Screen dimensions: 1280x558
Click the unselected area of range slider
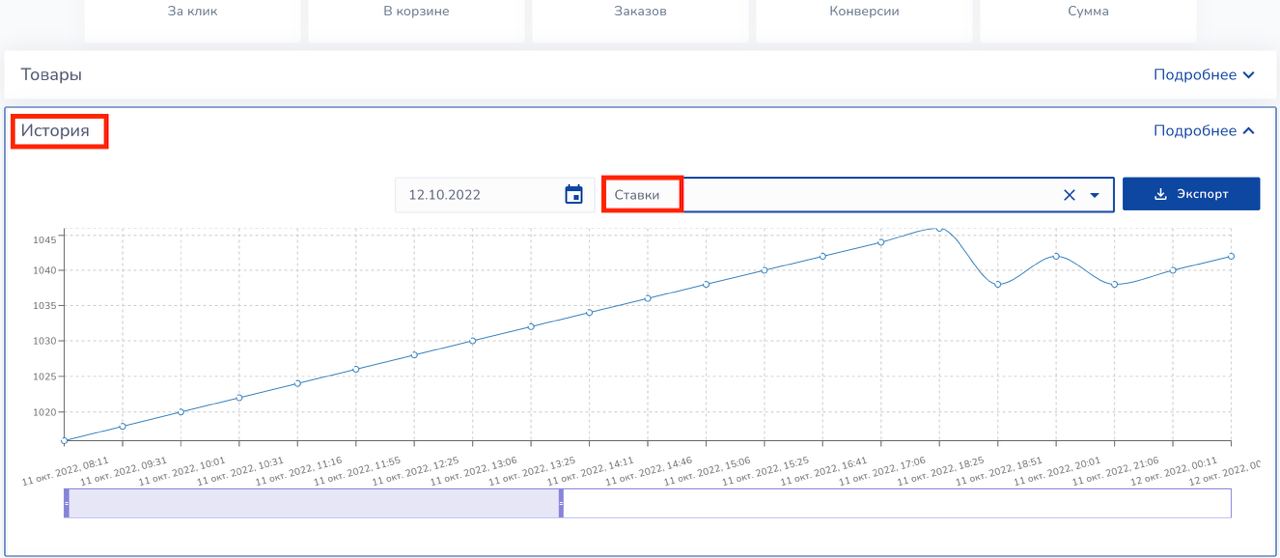click(895, 504)
